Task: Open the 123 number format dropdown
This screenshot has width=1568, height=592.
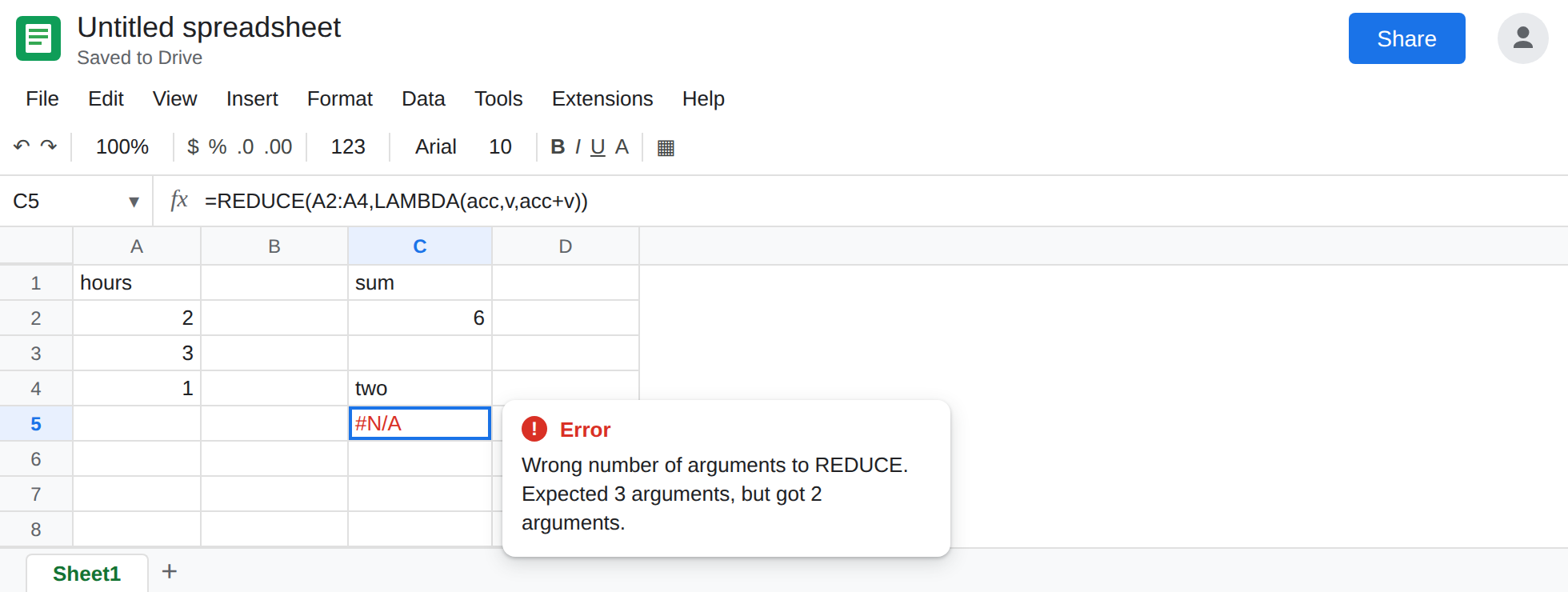Action: (x=348, y=146)
